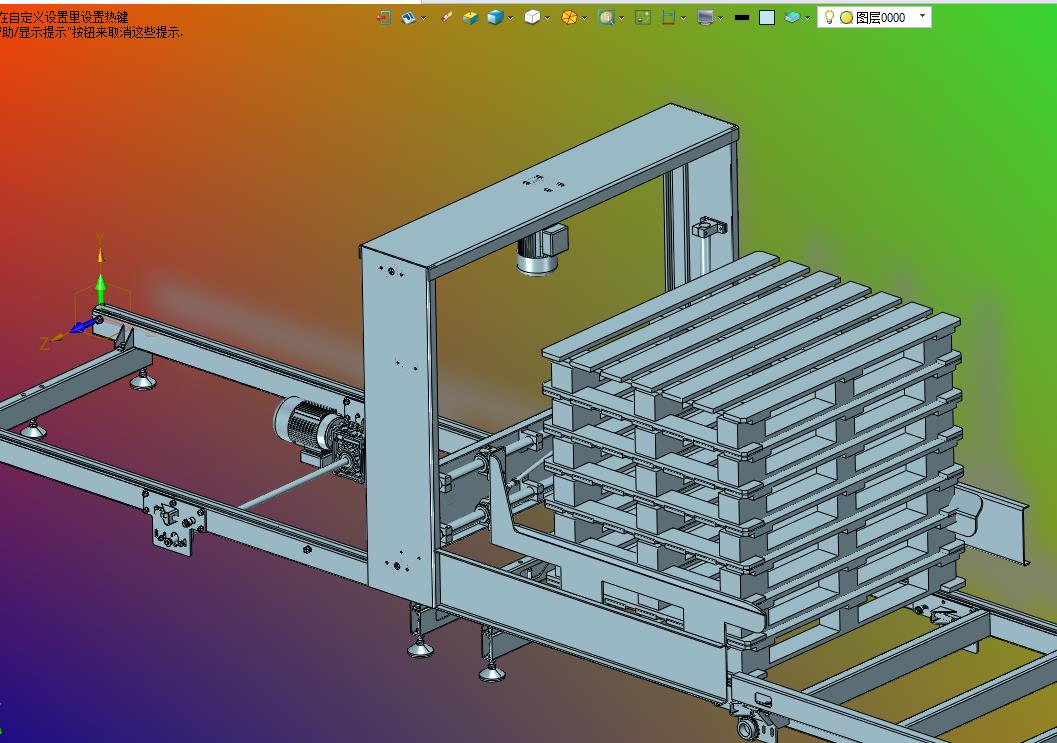The width and height of the screenshot is (1057, 743).
Task: Click the yellow circle layer color icon
Action: 847,18
